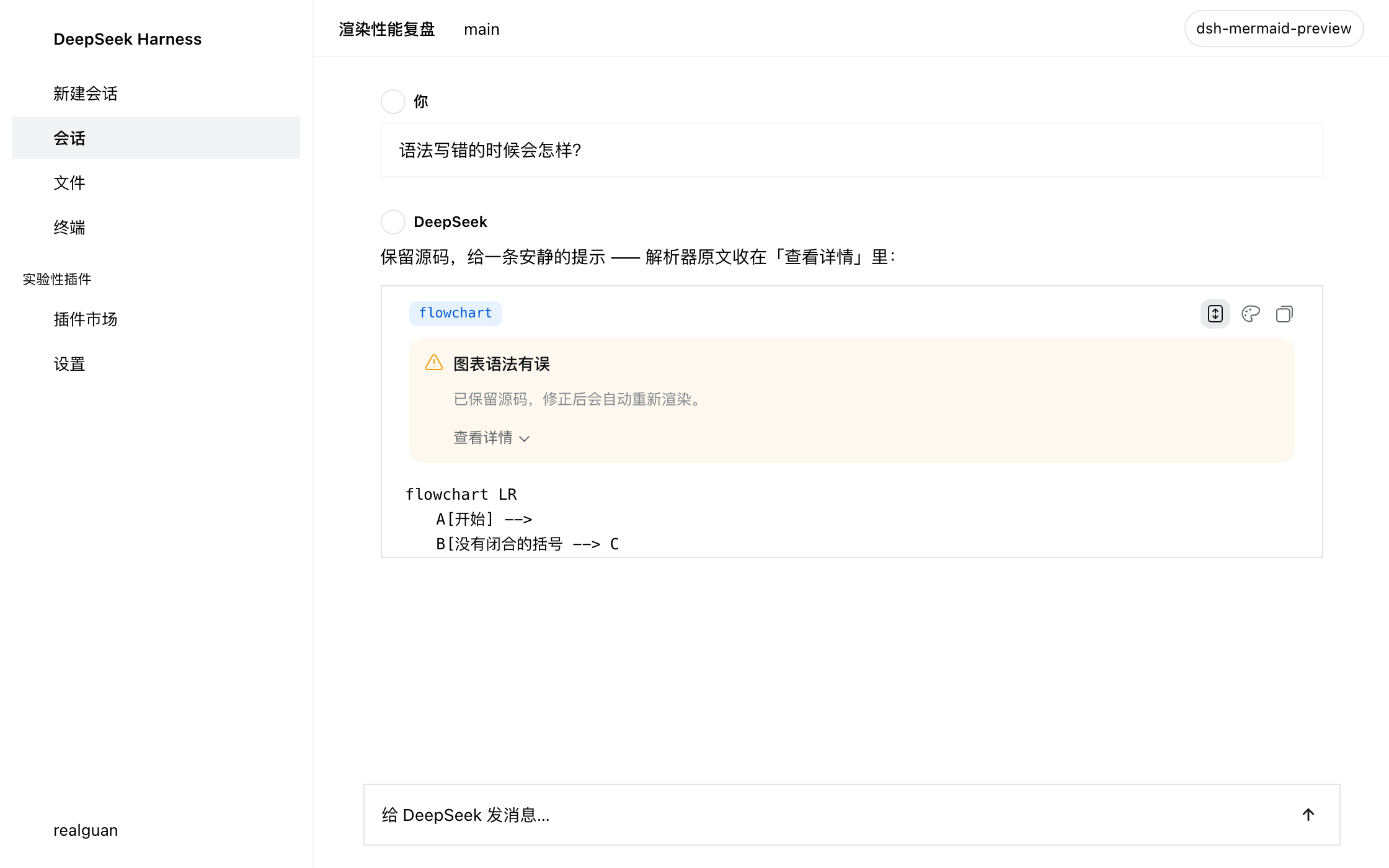
Task: Focus the 给 DeepSeek 发消息 input field
Action: (852, 815)
